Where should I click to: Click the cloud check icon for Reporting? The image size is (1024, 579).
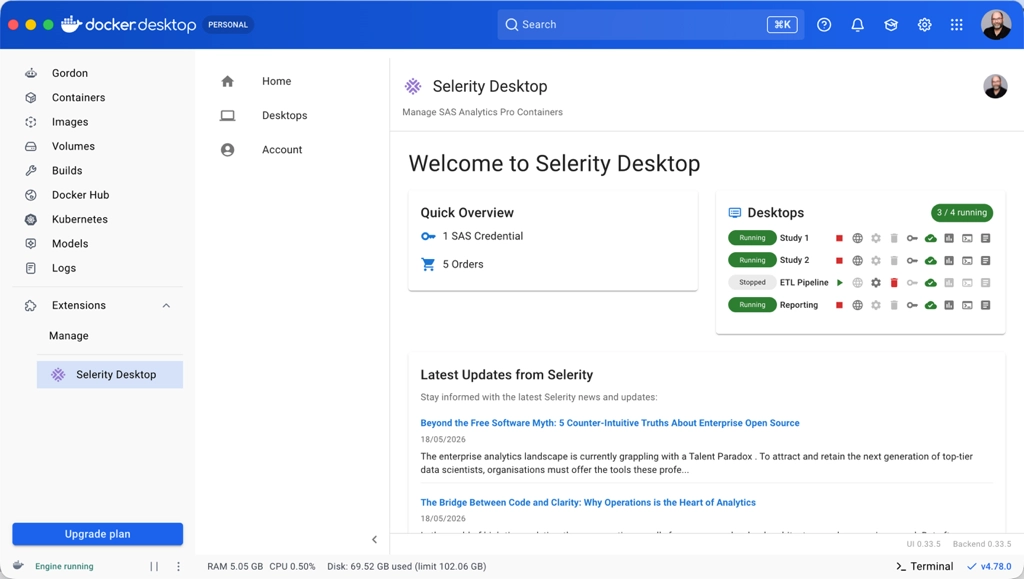pos(931,305)
